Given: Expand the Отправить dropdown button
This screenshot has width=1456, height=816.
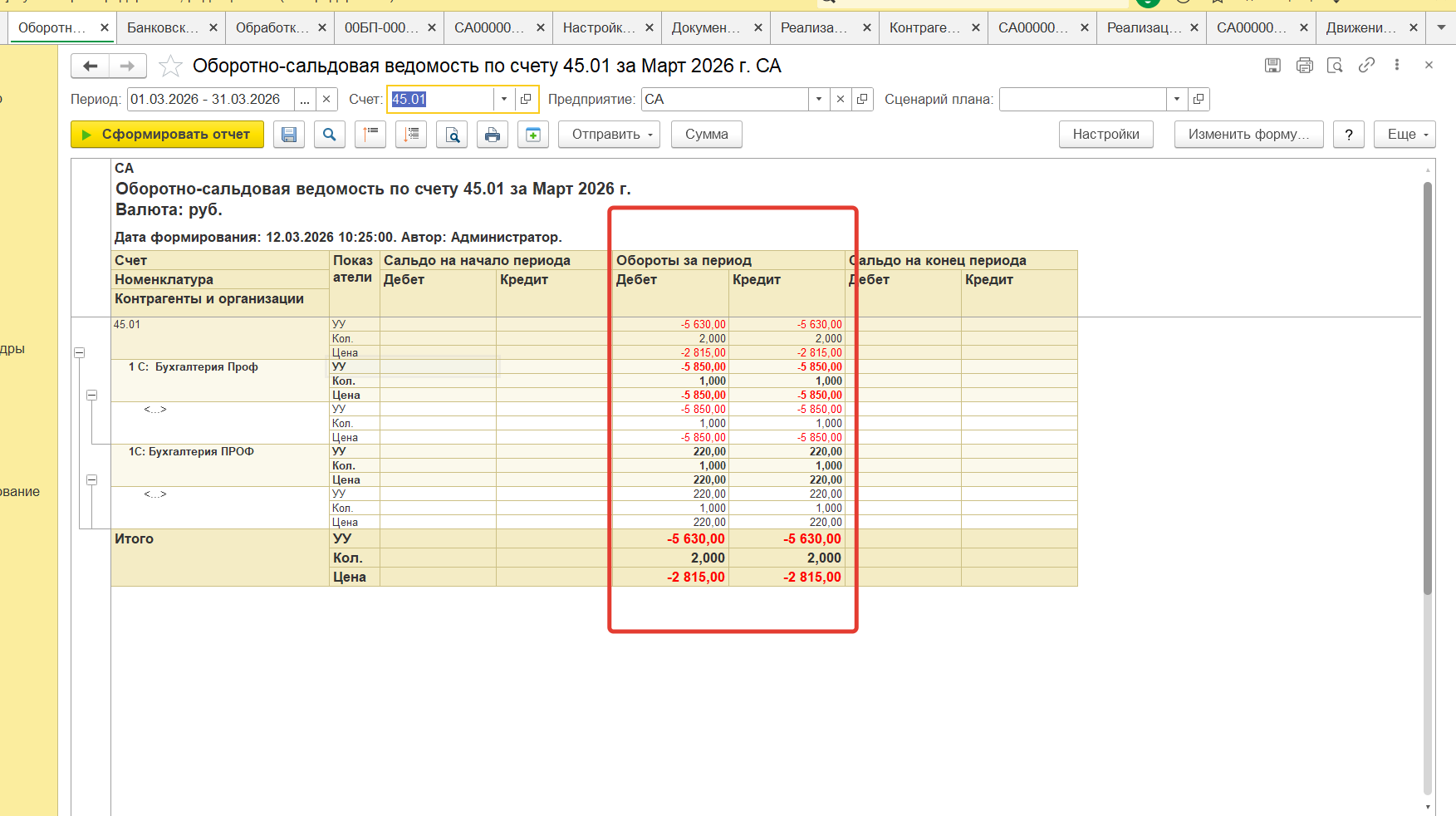Looking at the screenshot, I should click(x=610, y=135).
